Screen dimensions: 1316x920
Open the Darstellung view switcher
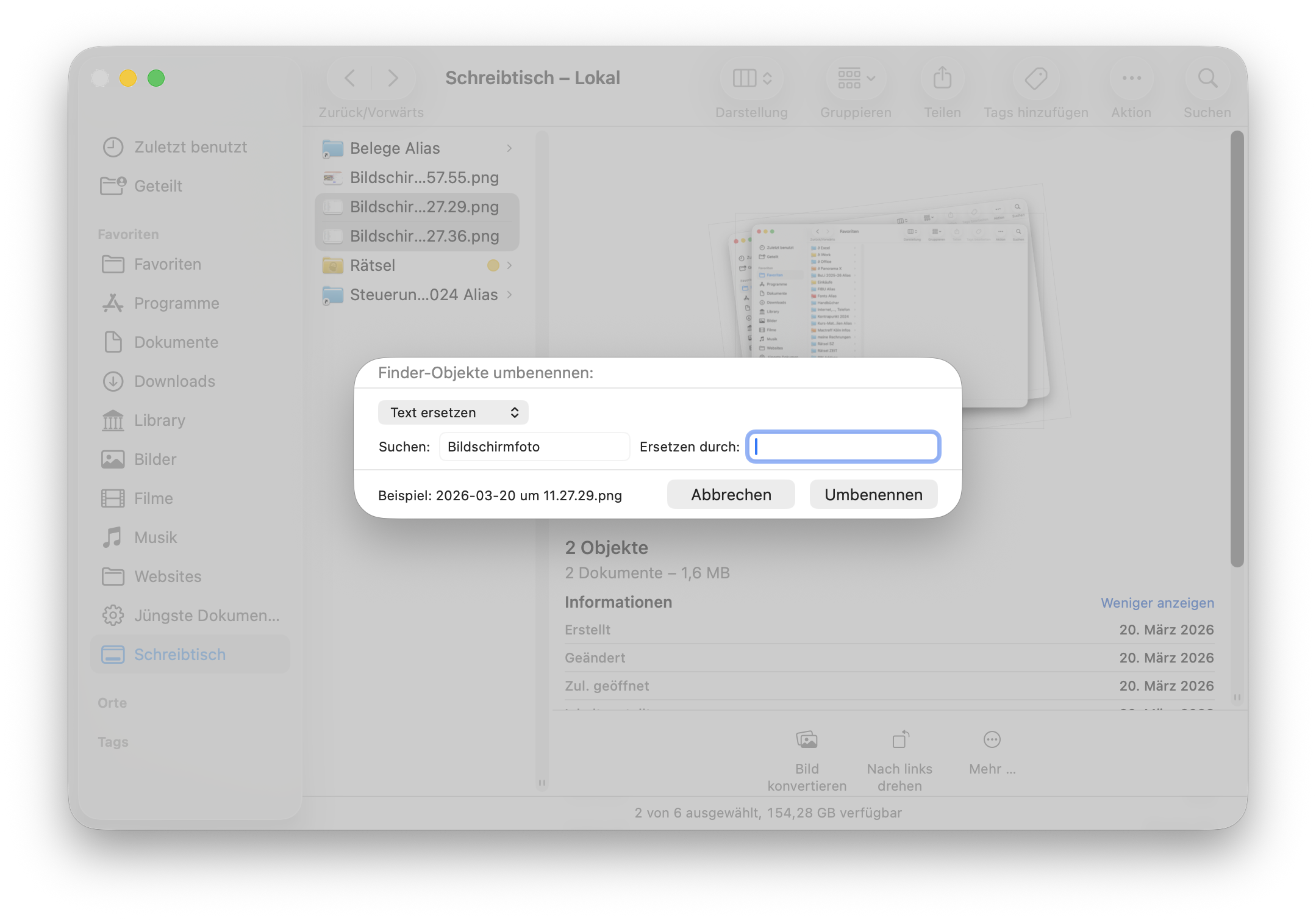pos(752,78)
